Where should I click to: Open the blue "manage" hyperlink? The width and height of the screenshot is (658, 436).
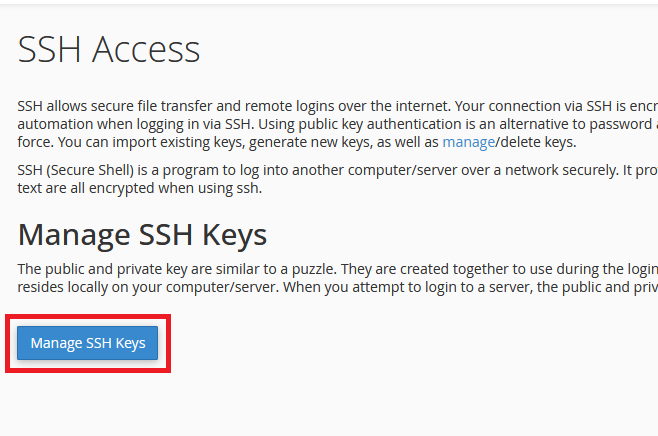469,142
